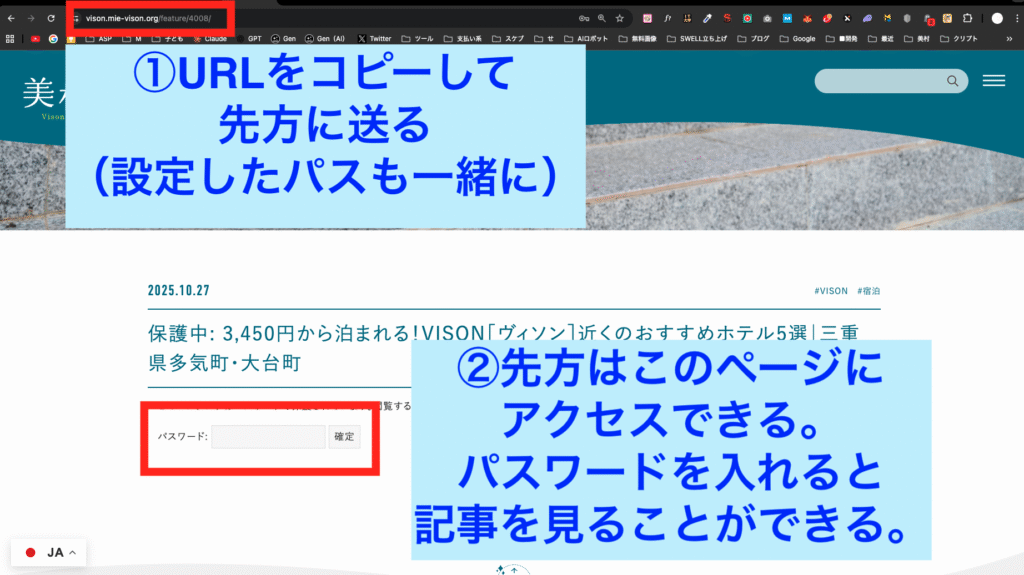Open the password manager key icon
The height and width of the screenshot is (575, 1024).
click(583, 18)
